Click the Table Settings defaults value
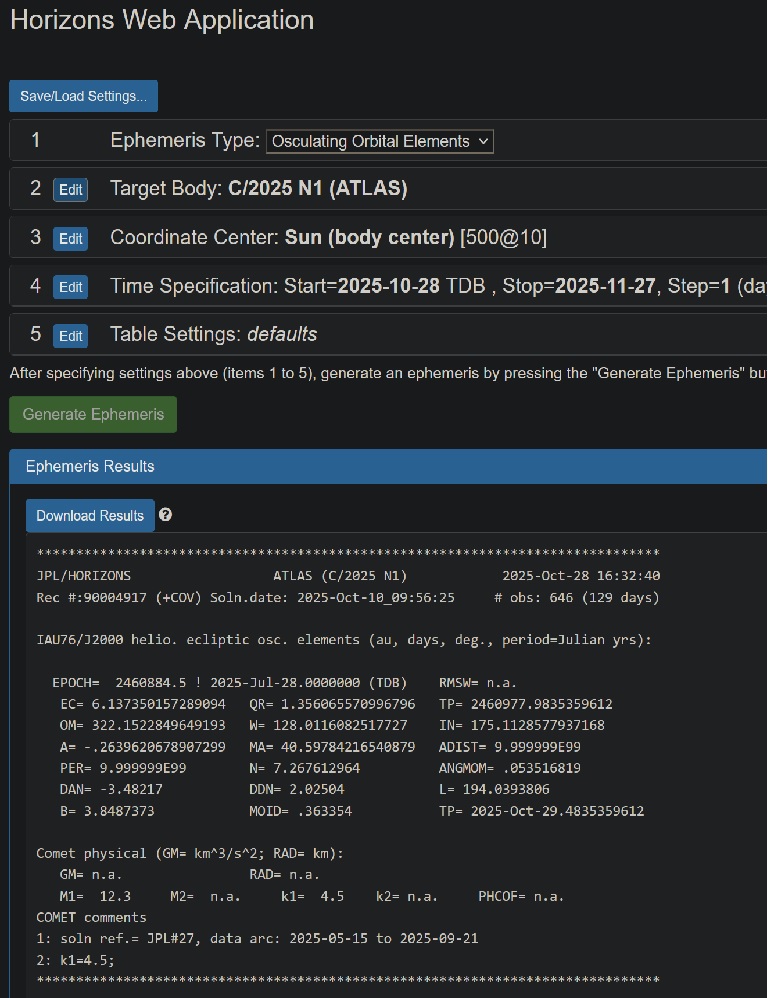This screenshot has height=998, width=768. [282, 334]
